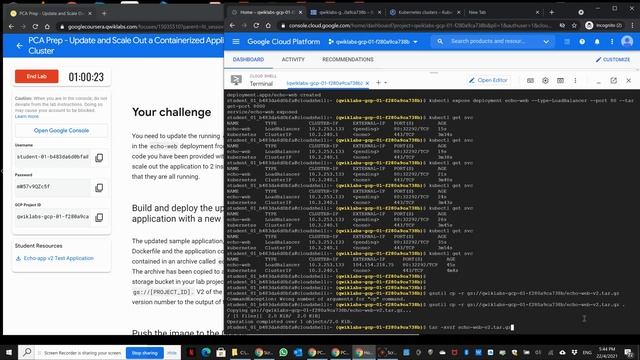Select the Kubernetes clusters browser tab
This screenshot has height=360, width=640.
pos(425,13)
